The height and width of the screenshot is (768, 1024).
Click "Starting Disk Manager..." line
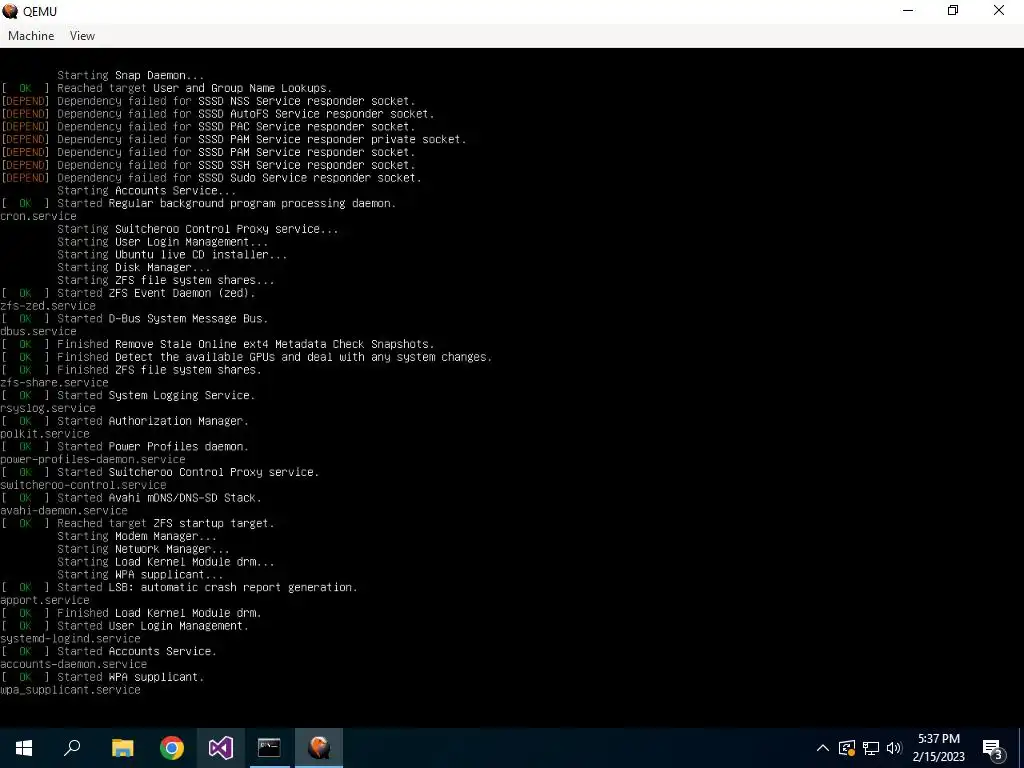click(133, 267)
